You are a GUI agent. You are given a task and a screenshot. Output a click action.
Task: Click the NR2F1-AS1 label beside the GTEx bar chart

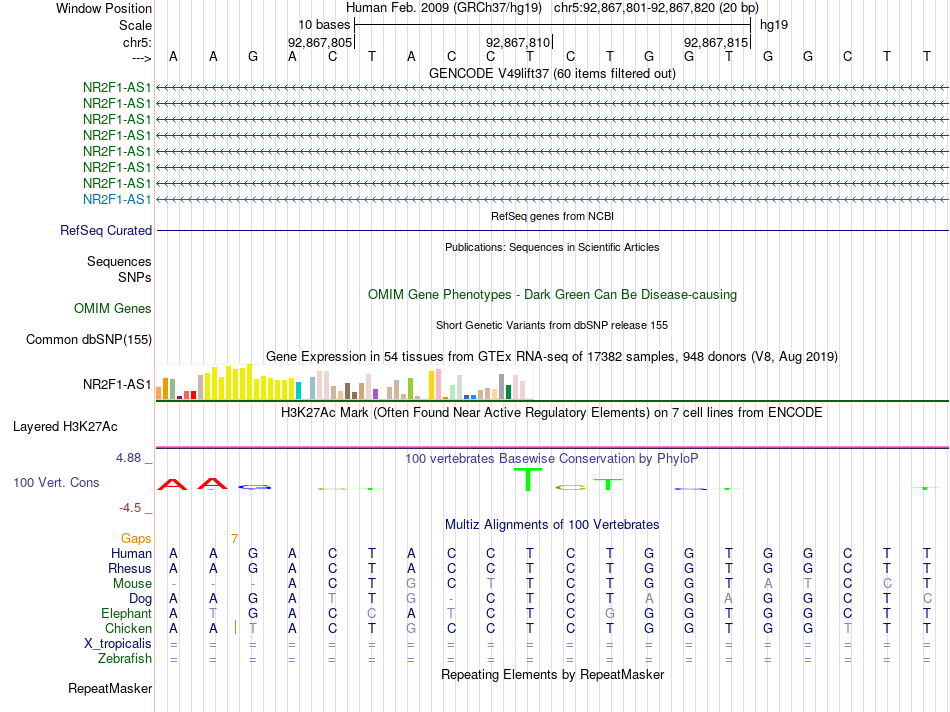117,384
